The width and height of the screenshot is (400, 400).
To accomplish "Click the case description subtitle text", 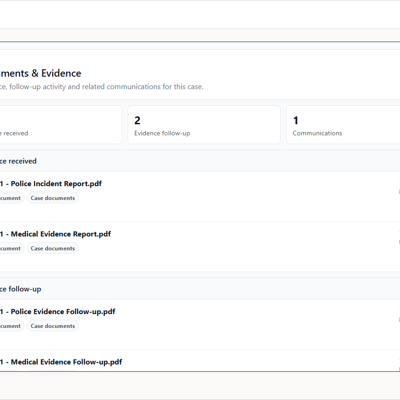I will pyautogui.click(x=102, y=87).
